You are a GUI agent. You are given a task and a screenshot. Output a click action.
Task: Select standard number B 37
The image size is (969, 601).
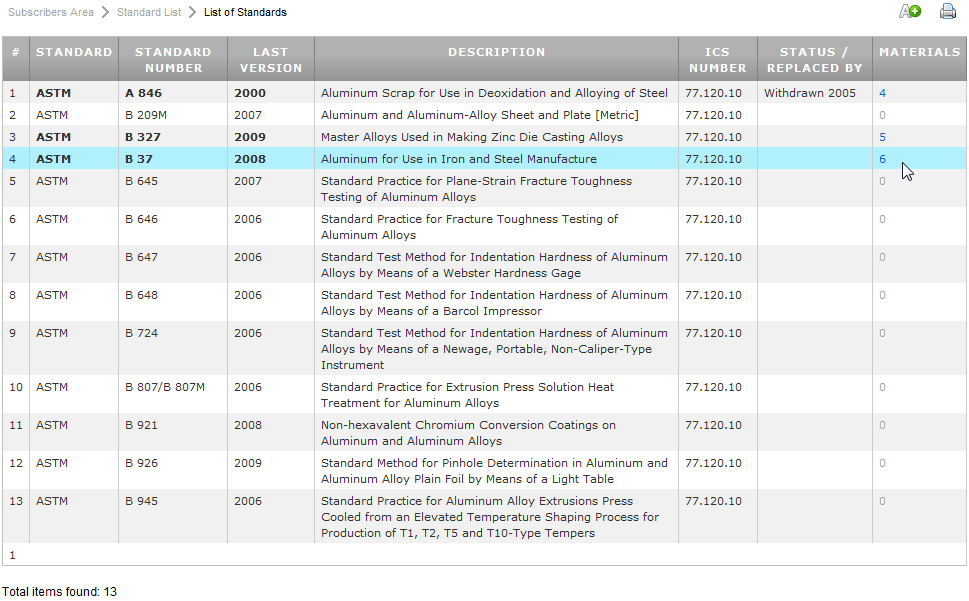139,159
